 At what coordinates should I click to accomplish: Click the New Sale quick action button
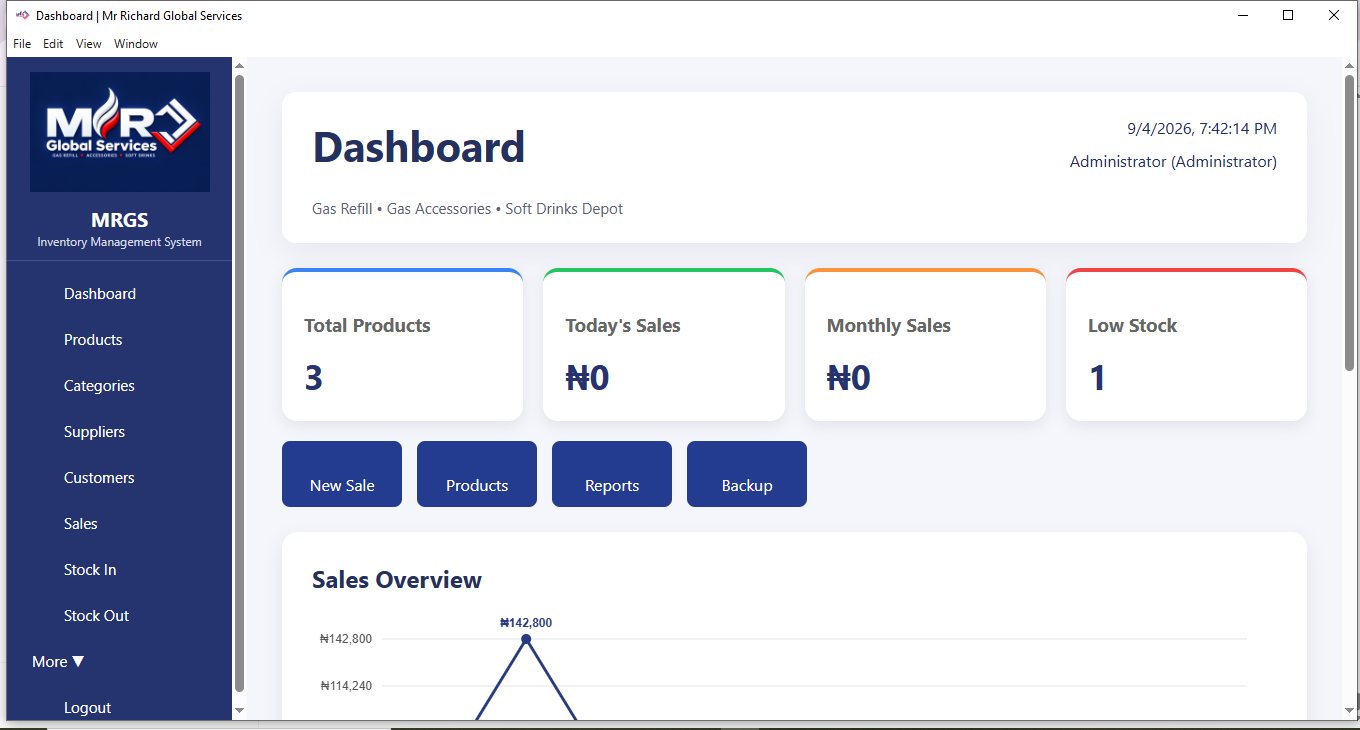342,474
